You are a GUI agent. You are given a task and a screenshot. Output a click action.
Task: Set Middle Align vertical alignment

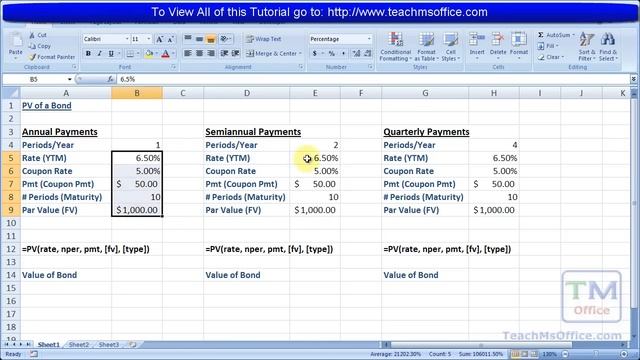pos(199,39)
